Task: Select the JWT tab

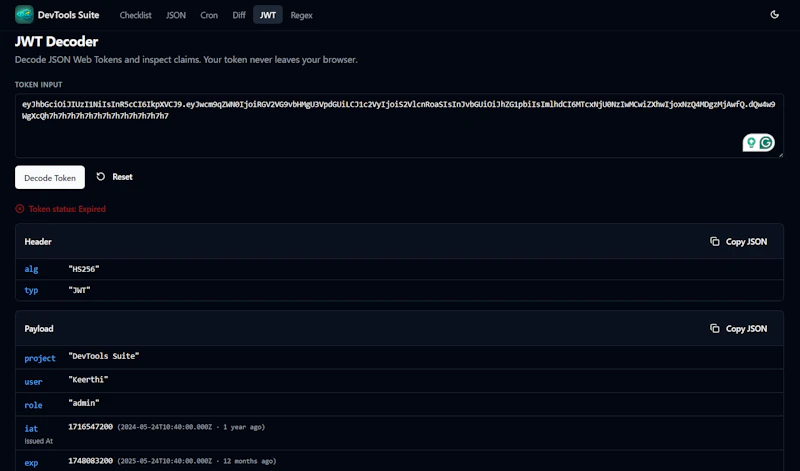Action: click(268, 15)
